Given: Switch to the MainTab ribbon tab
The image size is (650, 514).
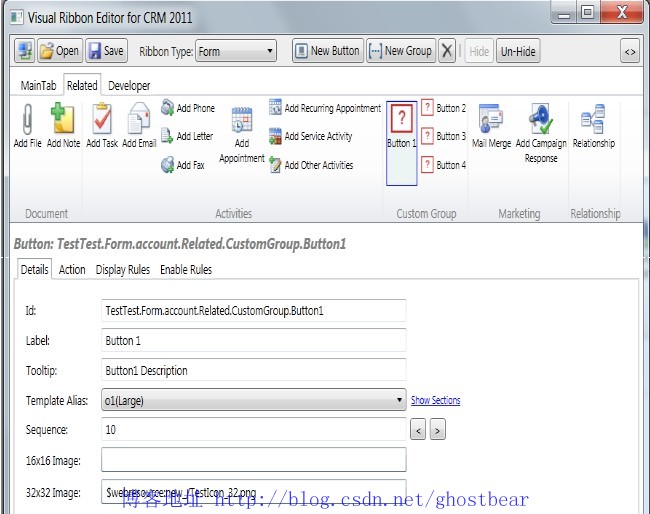Looking at the screenshot, I should point(38,85).
